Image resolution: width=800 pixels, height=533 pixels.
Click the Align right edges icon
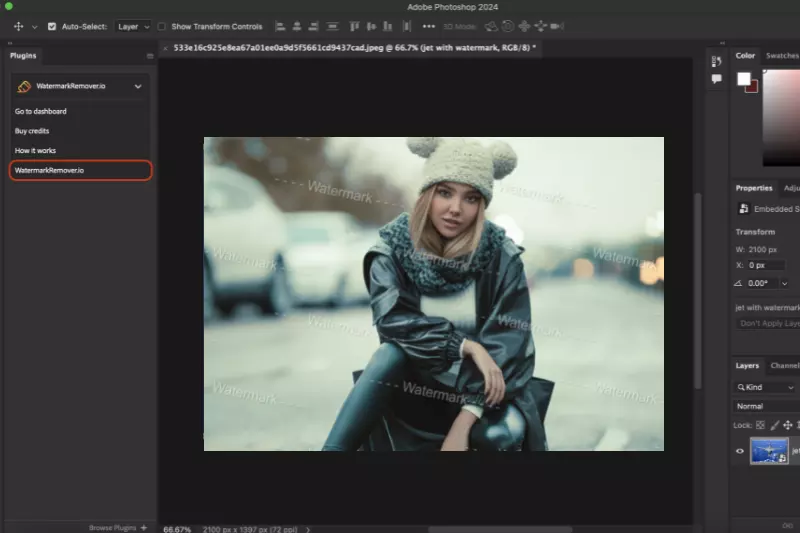(313, 27)
